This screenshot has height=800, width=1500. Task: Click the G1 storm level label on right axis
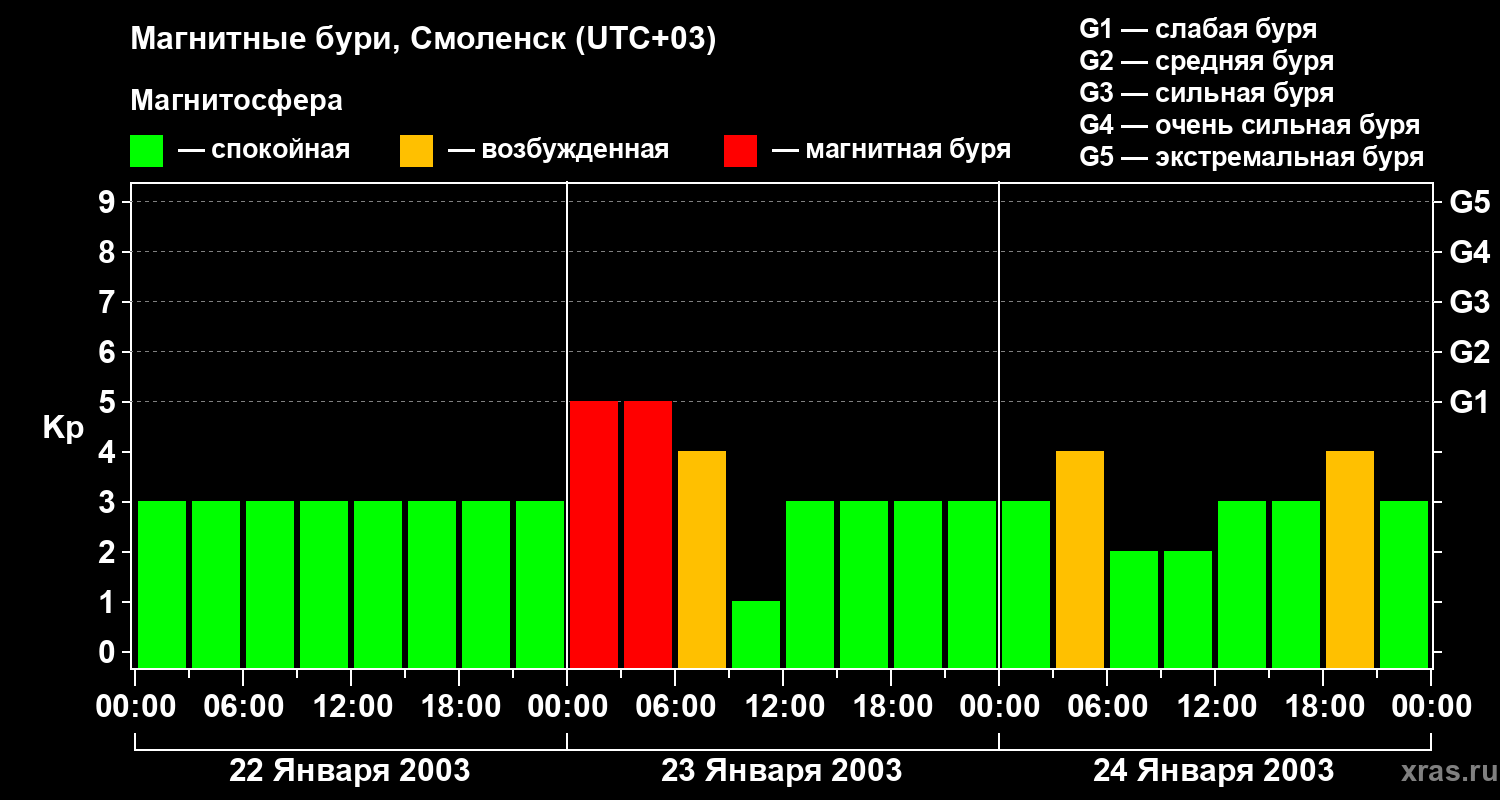[1469, 402]
